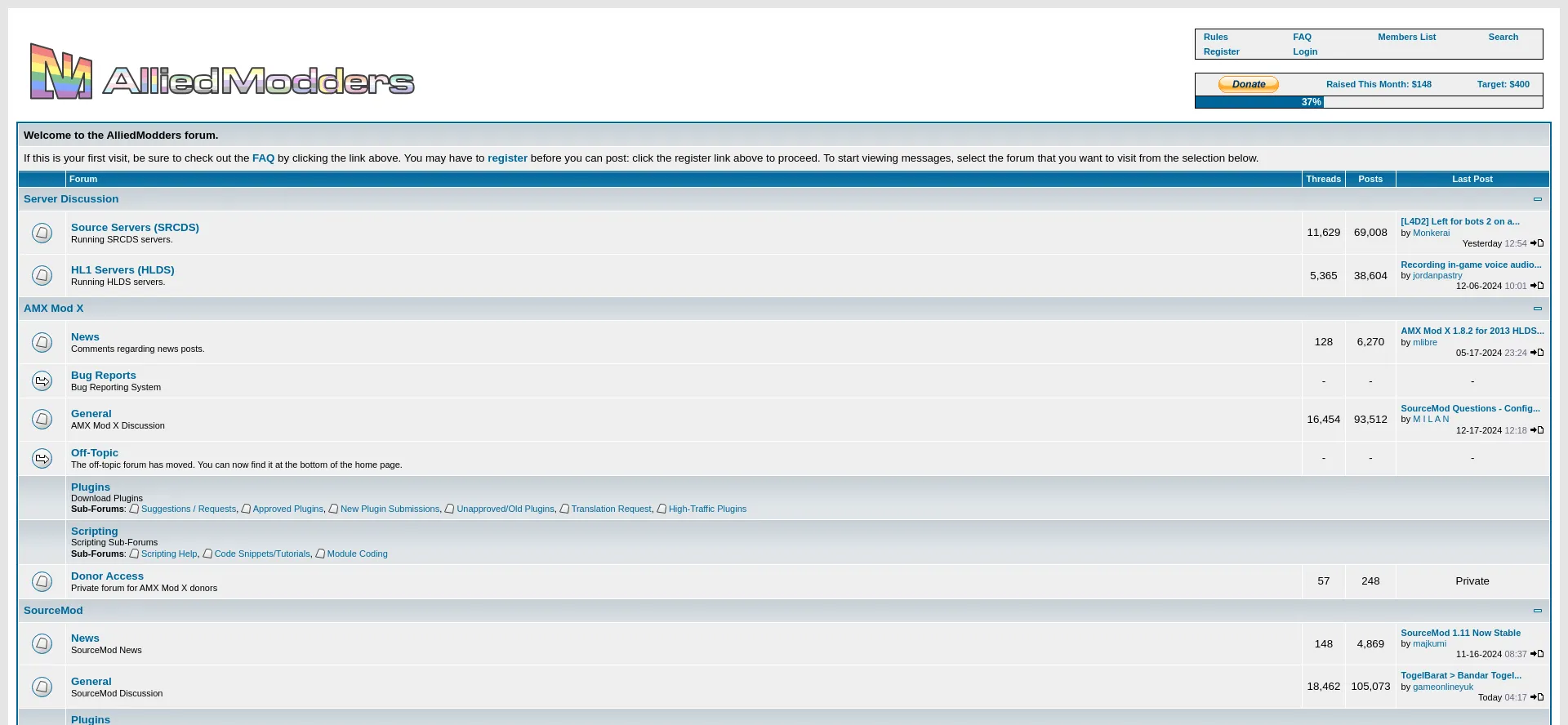Open the Source Servers (SRCDS) forum

click(135, 227)
